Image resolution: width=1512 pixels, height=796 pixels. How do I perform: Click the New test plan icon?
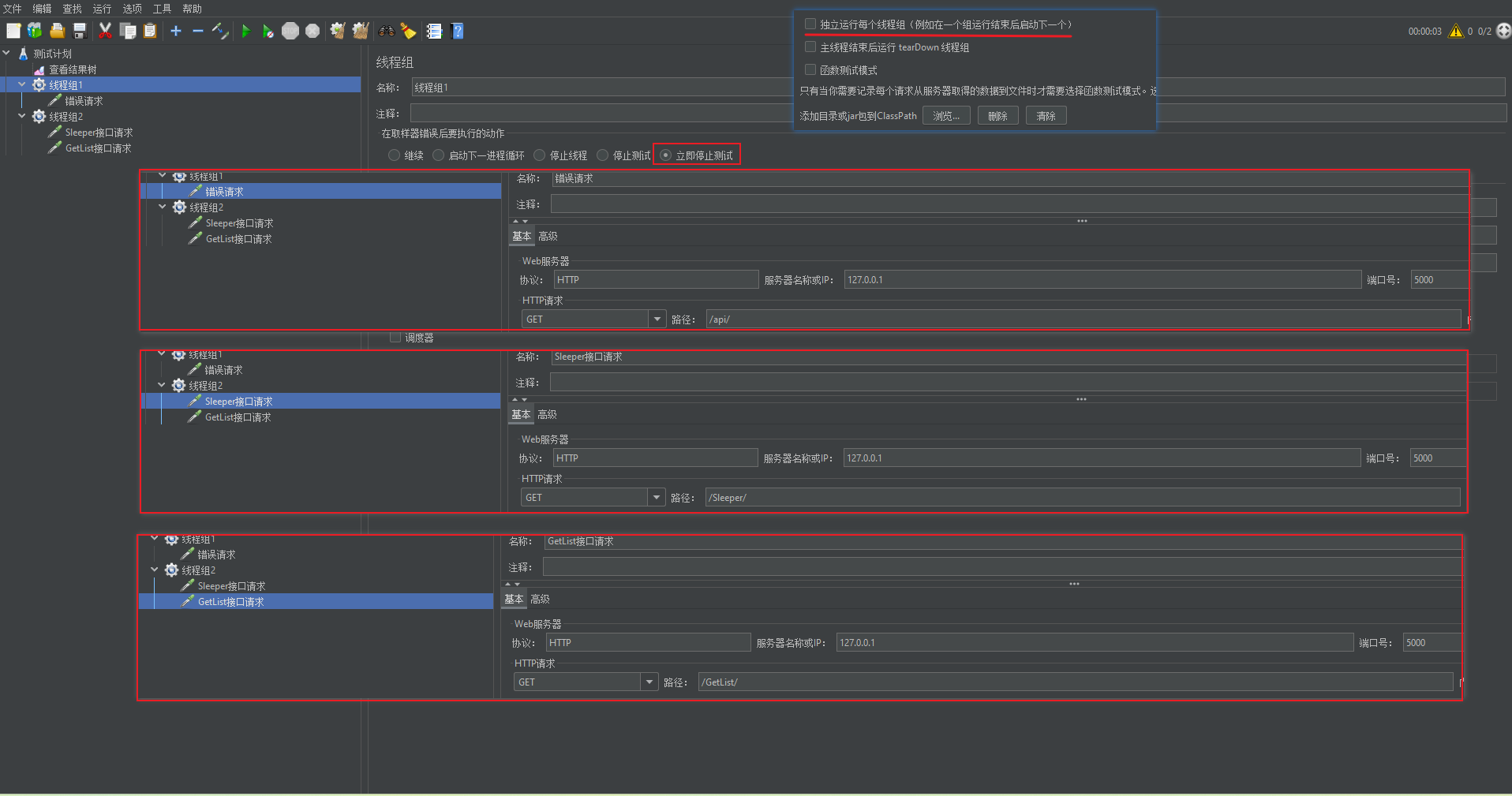pyautogui.click(x=13, y=31)
